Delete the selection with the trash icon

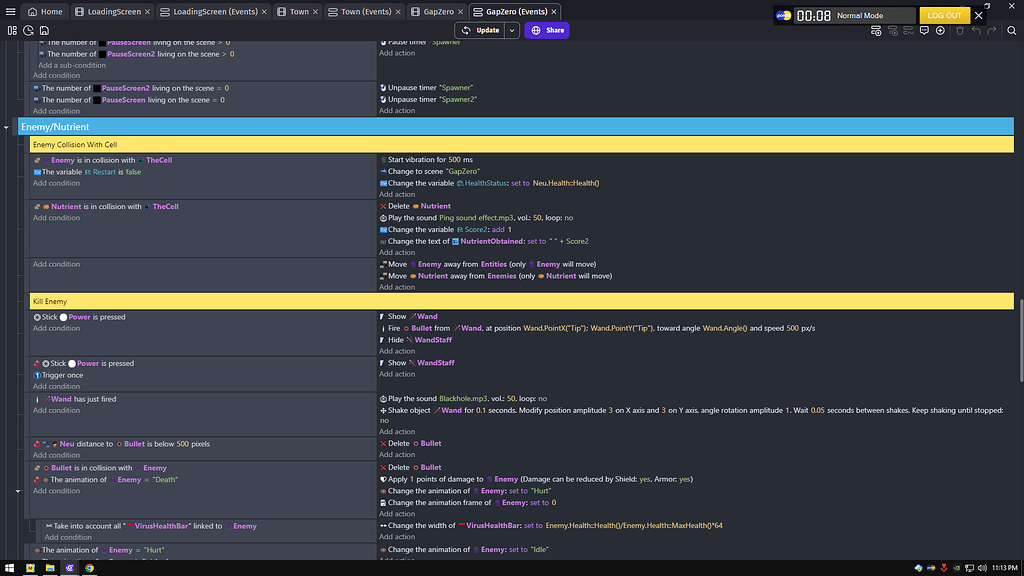pyautogui.click(x=960, y=31)
